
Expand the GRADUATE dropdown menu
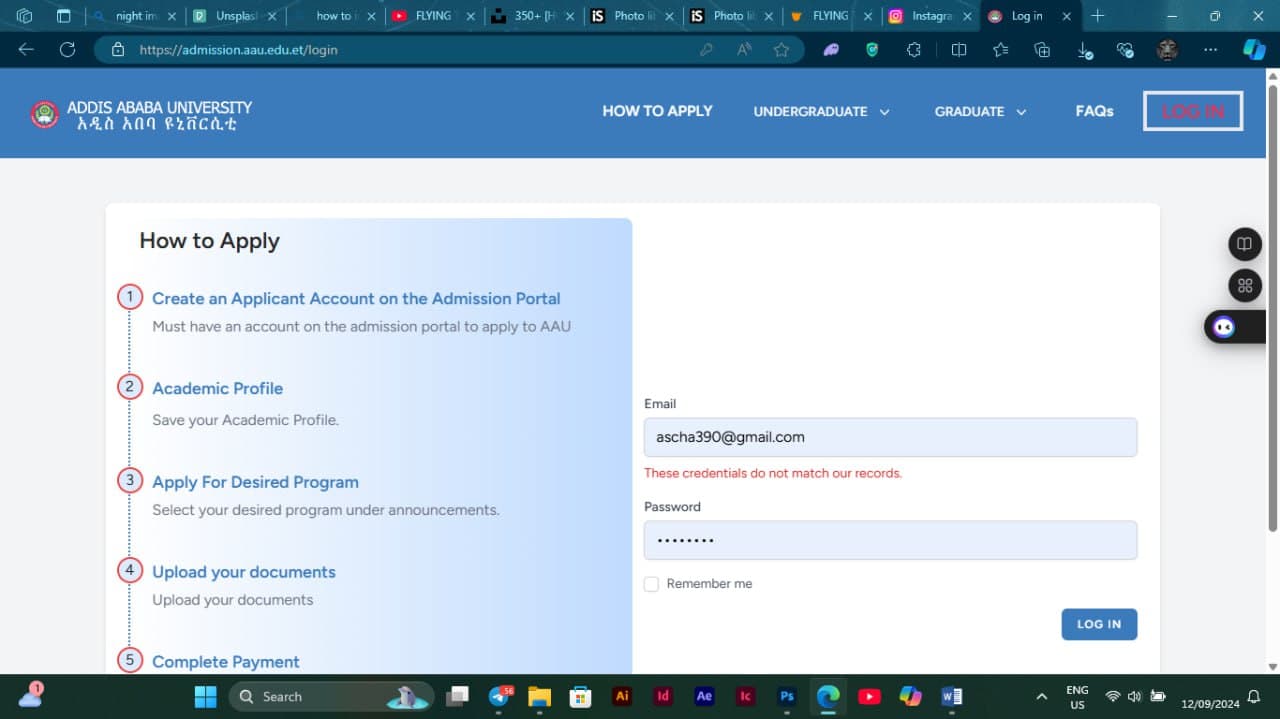[980, 112]
